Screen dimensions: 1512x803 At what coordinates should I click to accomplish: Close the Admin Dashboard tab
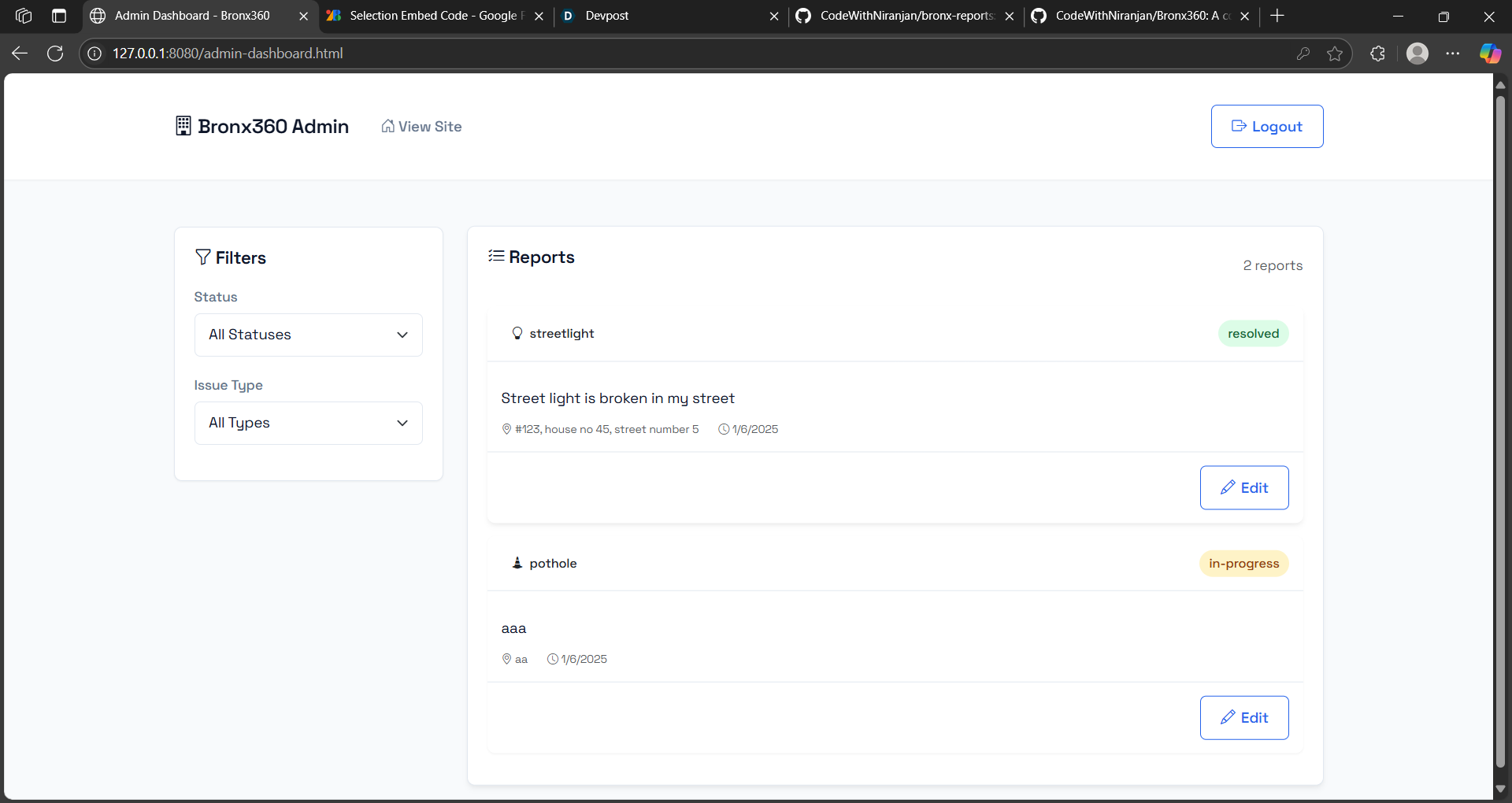coord(303,16)
